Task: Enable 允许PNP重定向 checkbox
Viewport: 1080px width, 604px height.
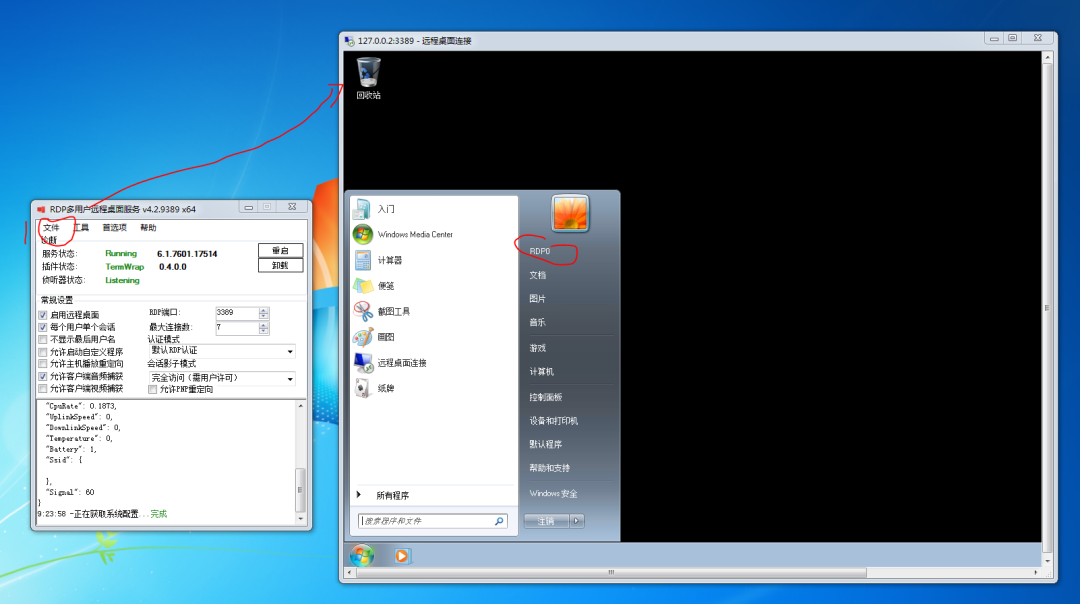Action: click(152, 389)
